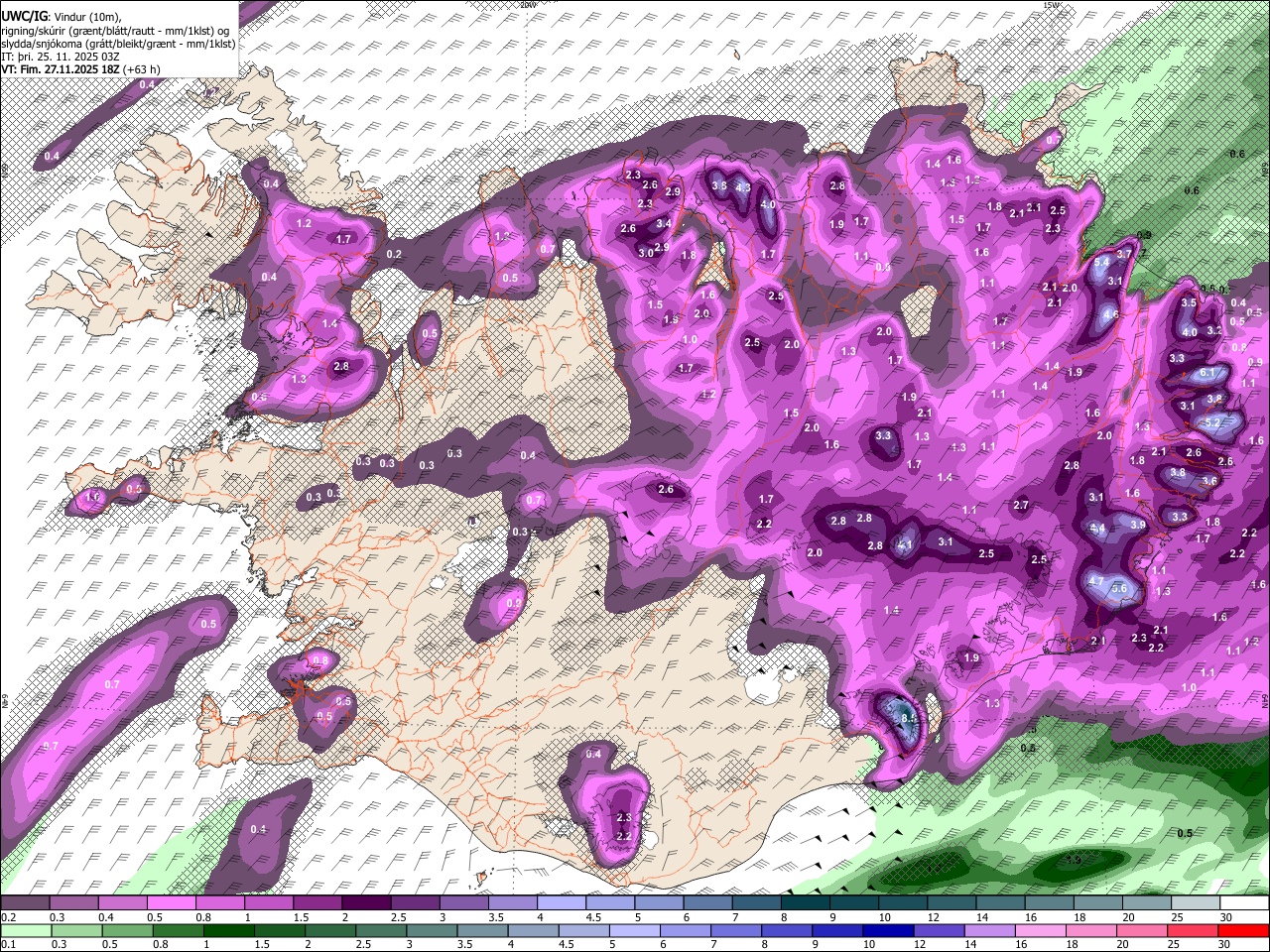The image size is (1270, 952).
Task: Select the mauve 0.2 swatch in upper legend
Action: 25,903
